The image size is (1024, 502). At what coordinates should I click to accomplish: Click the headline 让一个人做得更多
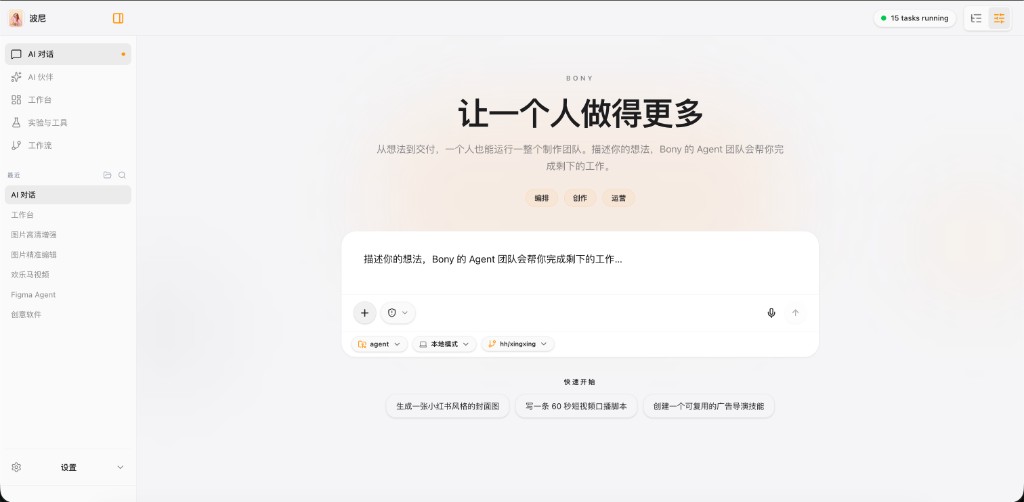[x=580, y=114]
